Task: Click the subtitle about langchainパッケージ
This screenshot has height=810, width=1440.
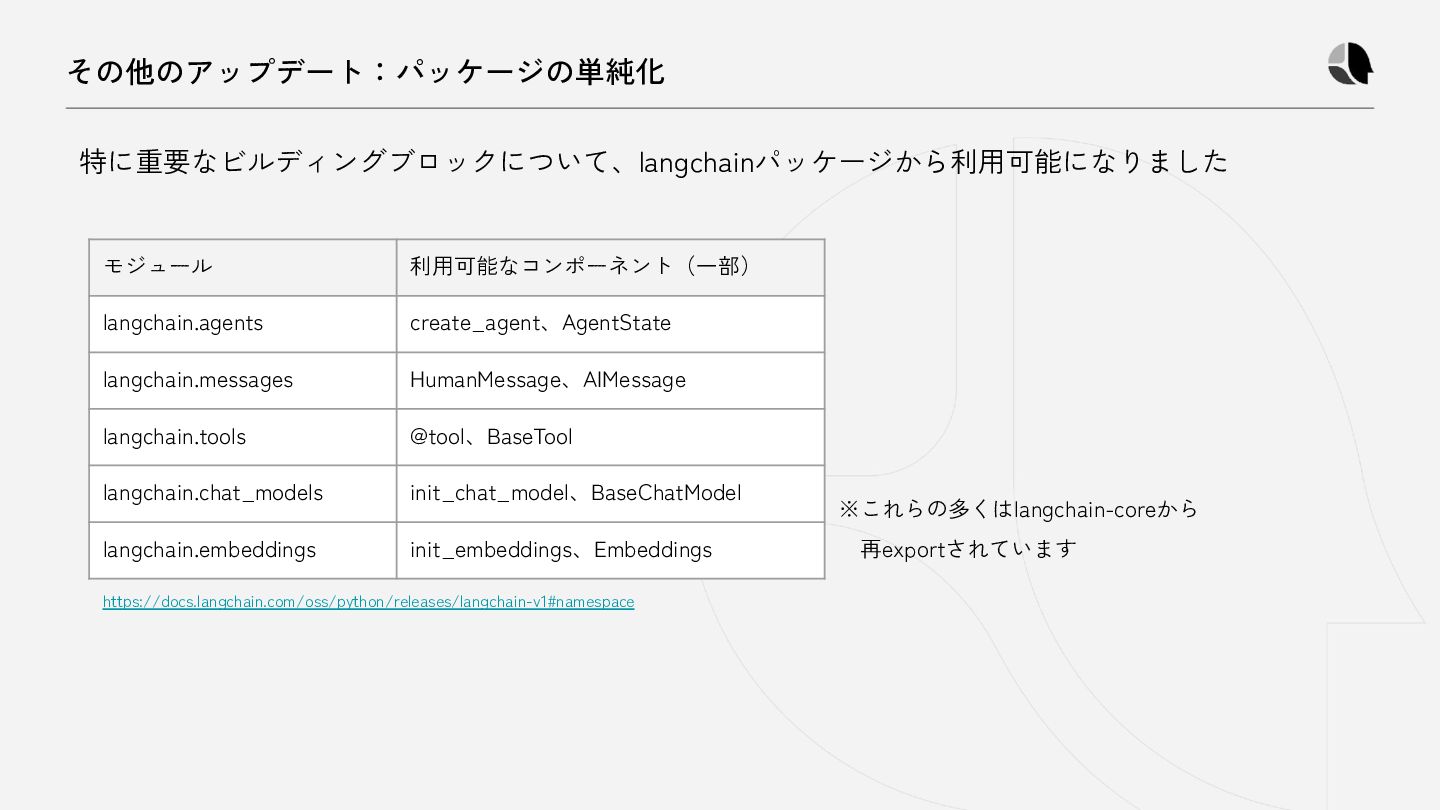Action: pos(653,161)
